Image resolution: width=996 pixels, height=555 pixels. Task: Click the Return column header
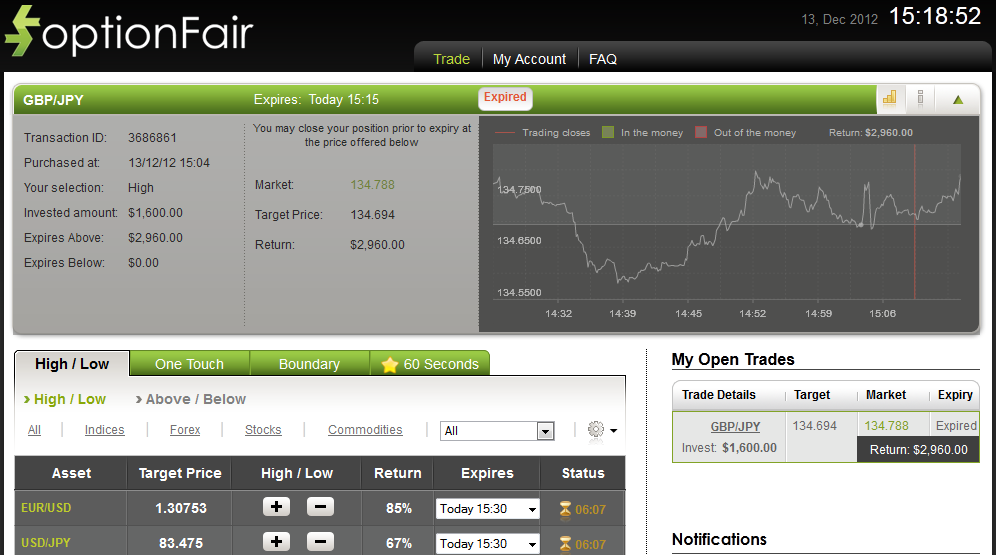(398, 473)
